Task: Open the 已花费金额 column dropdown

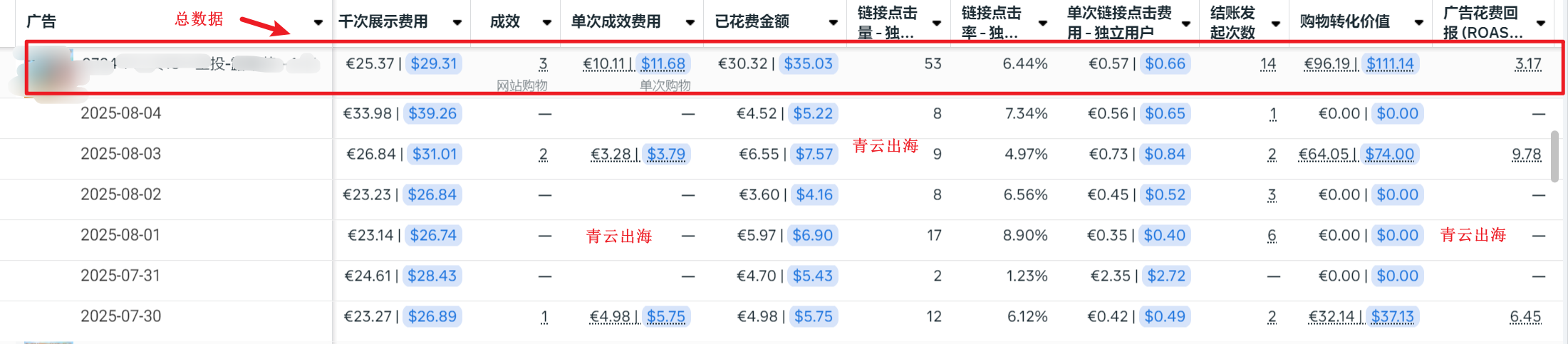Action: point(833,23)
